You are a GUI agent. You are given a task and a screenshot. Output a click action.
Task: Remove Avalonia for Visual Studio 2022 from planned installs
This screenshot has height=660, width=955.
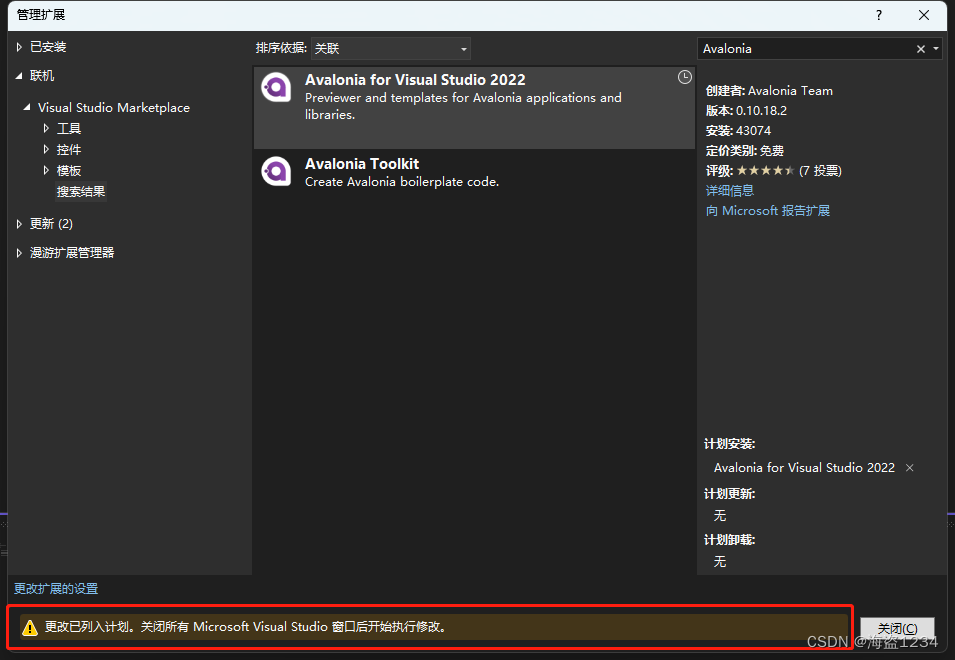(x=909, y=468)
